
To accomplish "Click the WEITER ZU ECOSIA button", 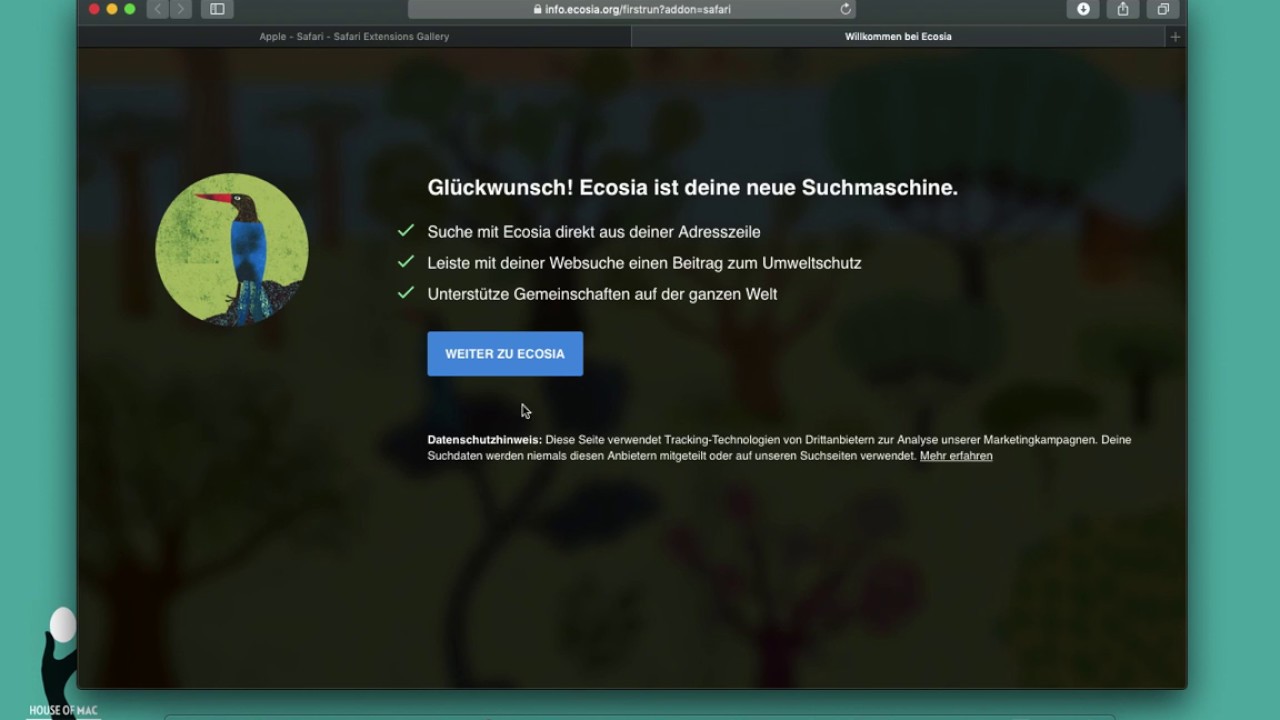I will (x=505, y=354).
